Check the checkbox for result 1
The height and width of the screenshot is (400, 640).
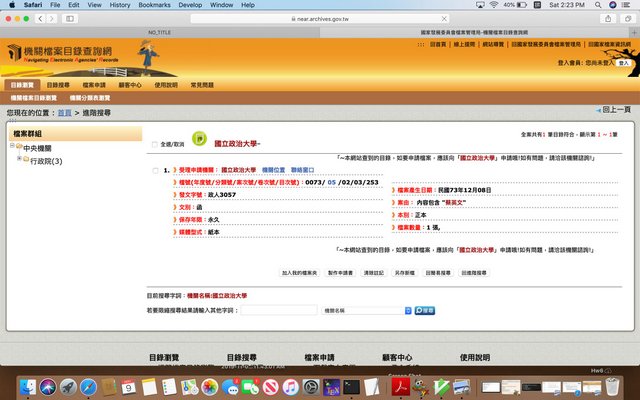(x=156, y=171)
